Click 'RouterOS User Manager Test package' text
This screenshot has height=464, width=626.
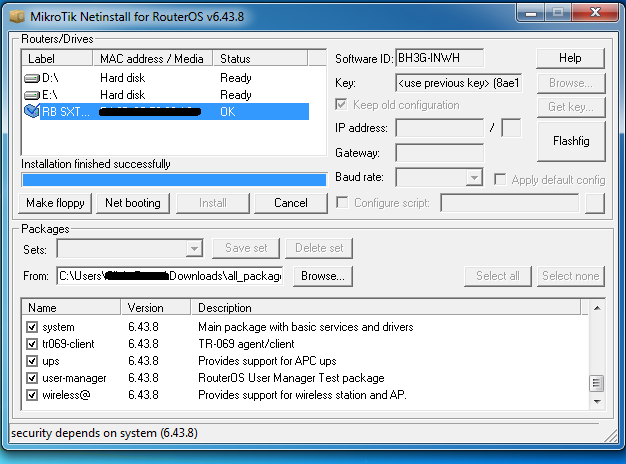tap(291, 378)
